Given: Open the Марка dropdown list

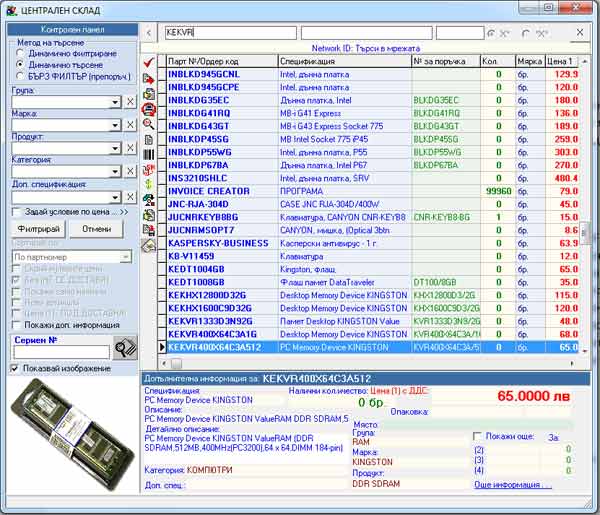Looking at the screenshot, I should (x=116, y=126).
